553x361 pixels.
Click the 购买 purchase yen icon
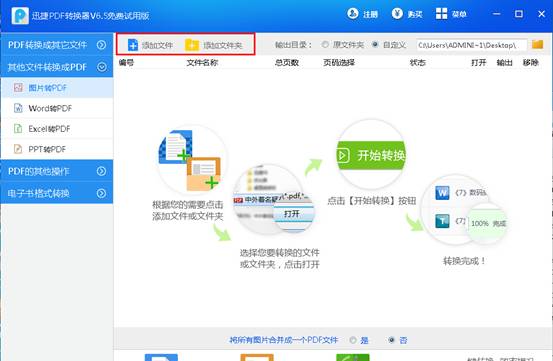click(x=397, y=14)
